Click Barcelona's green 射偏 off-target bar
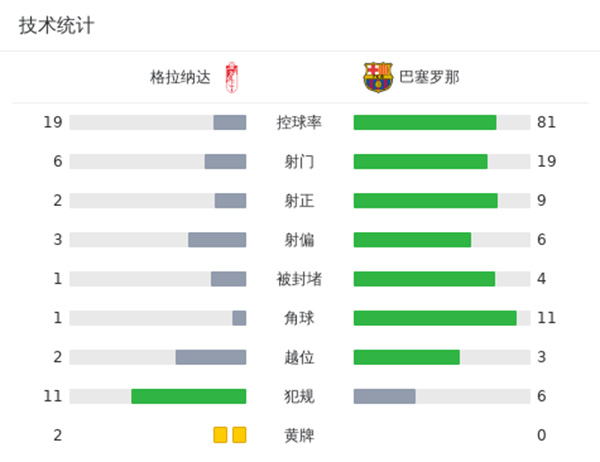The height and width of the screenshot is (462, 600). 412,240
